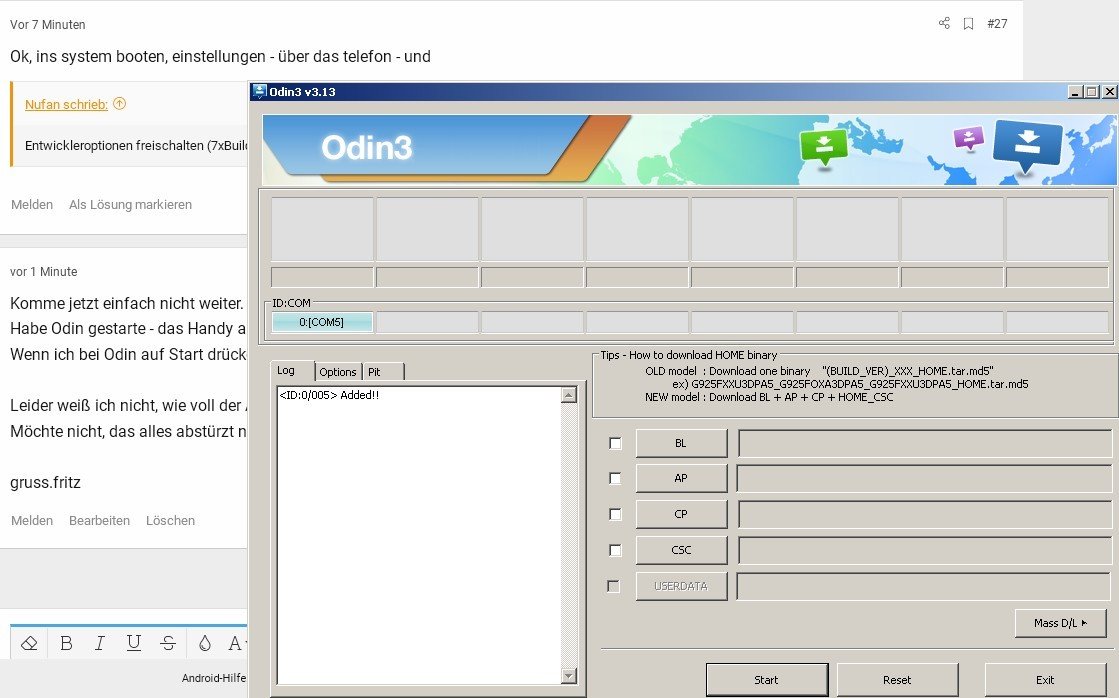Click the Odin3 logo banner text

pos(366,148)
